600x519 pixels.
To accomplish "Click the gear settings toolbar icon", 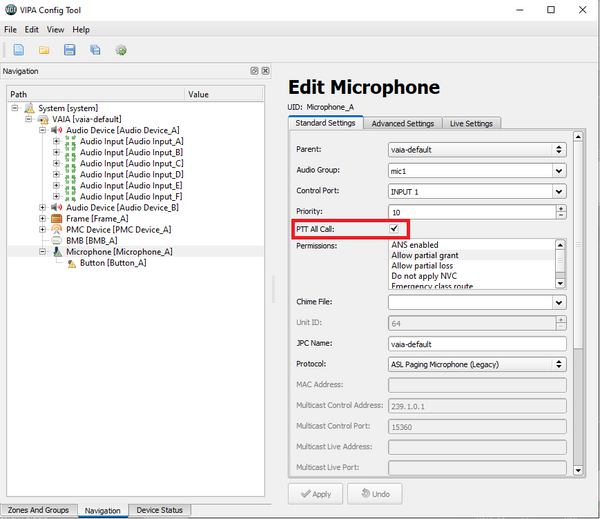I will coord(121,49).
